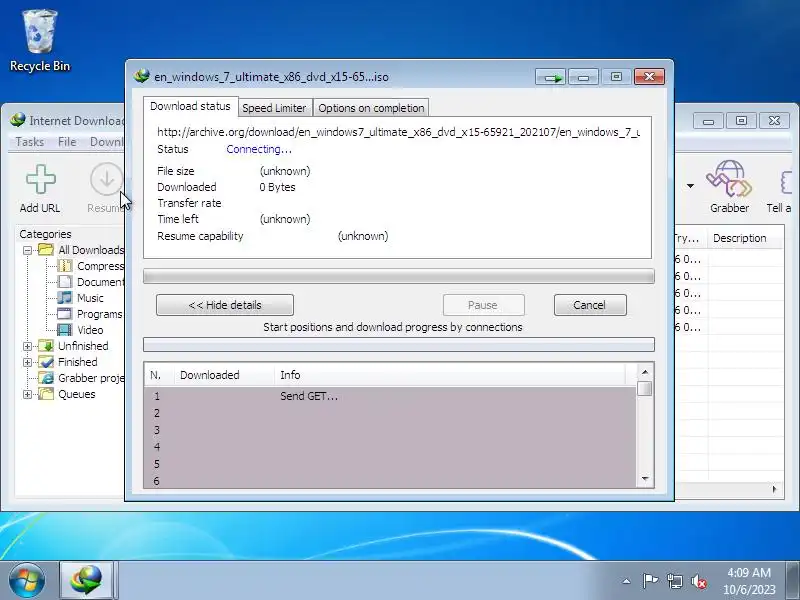
Task: Click the Finished checkmark folder icon
Action: (46, 362)
